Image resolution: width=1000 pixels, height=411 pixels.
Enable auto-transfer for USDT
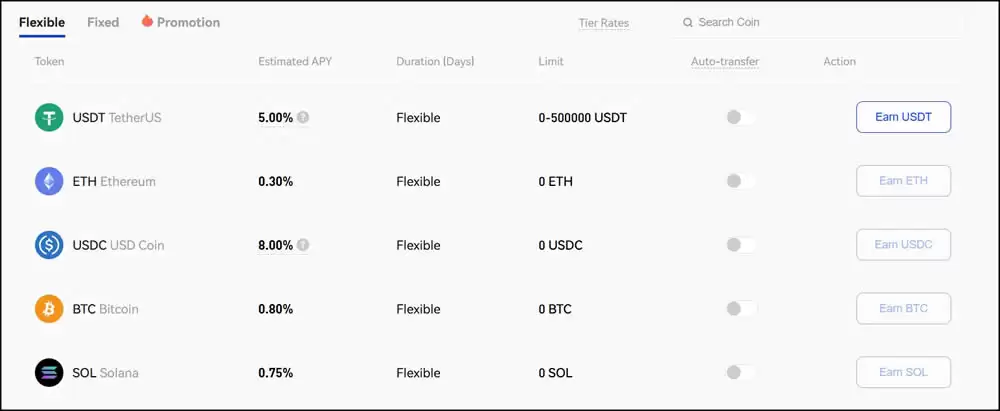click(740, 118)
